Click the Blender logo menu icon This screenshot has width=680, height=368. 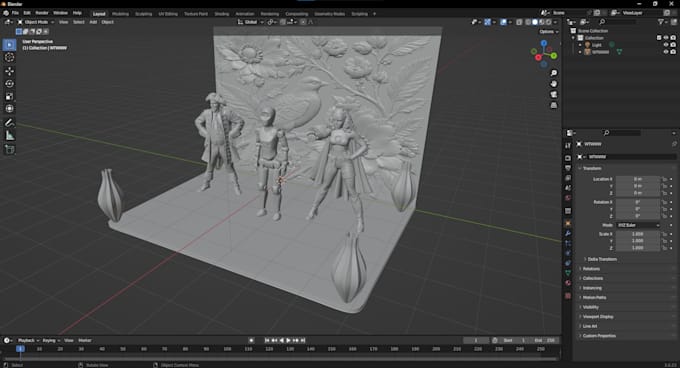[6, 13]
